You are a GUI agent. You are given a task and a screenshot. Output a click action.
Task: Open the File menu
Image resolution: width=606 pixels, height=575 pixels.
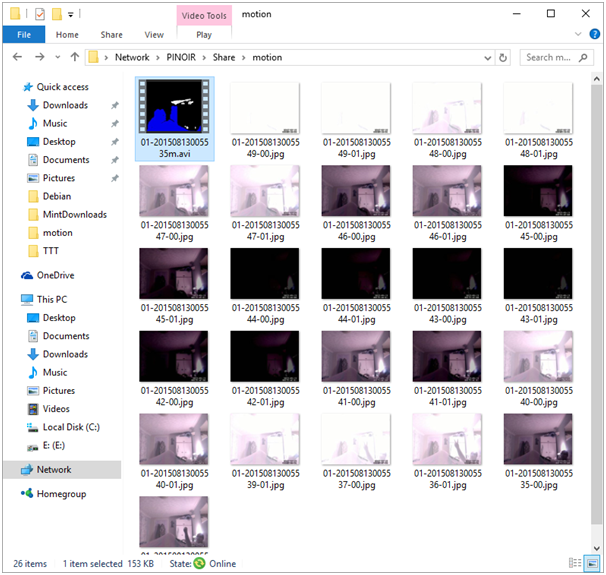22,35
